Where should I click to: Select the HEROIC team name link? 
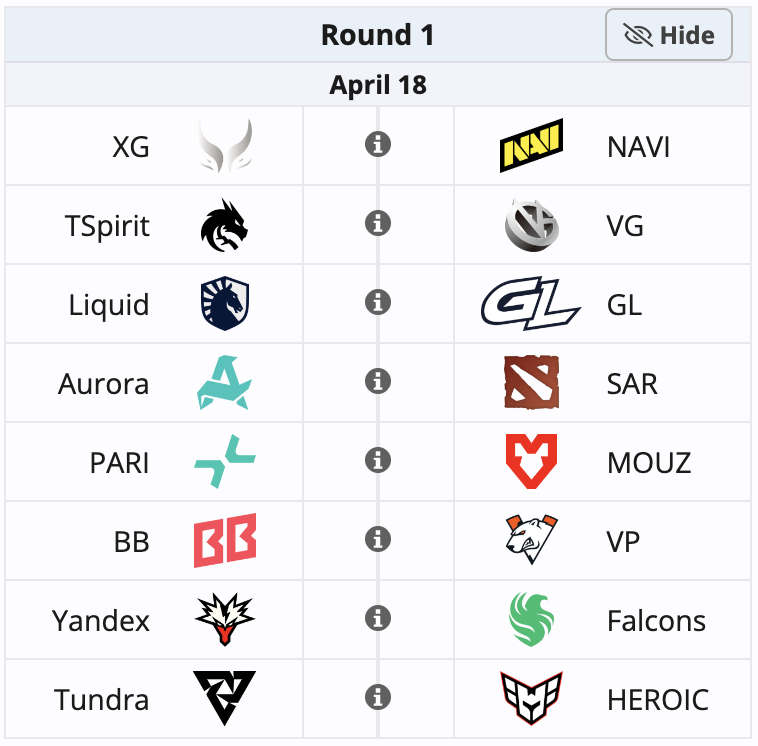point(657,700)
